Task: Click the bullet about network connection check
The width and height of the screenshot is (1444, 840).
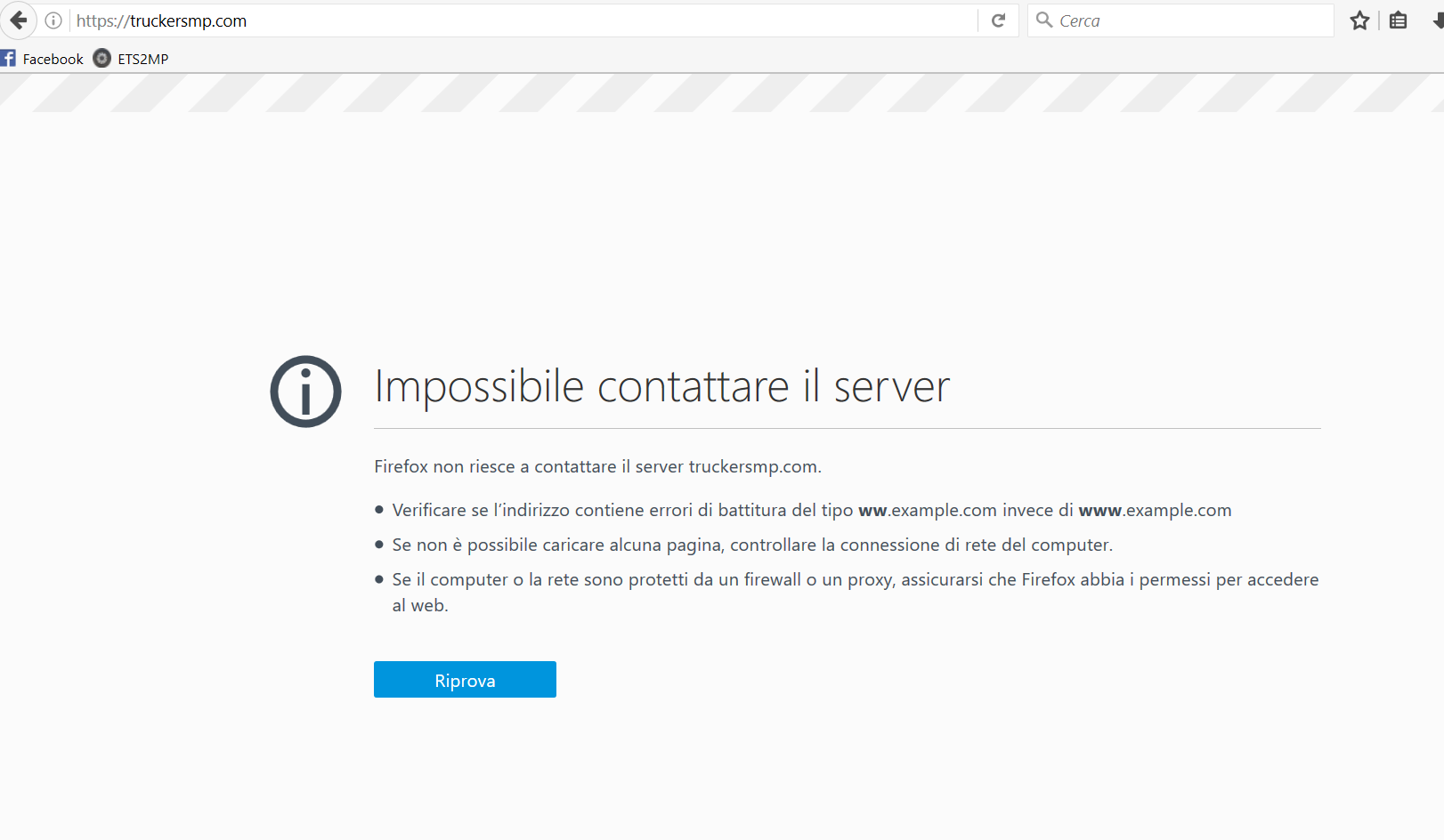Action: pos(752,545)
